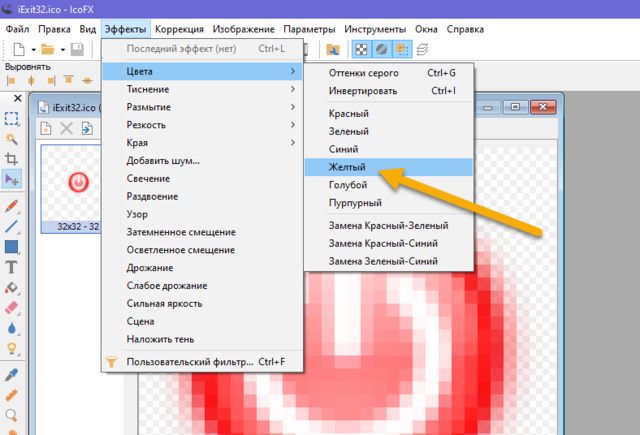Open the dropdown arrow beside Open folder
Image resolution: width=640 pixels, height=435 pixels.
click(62, 50)
